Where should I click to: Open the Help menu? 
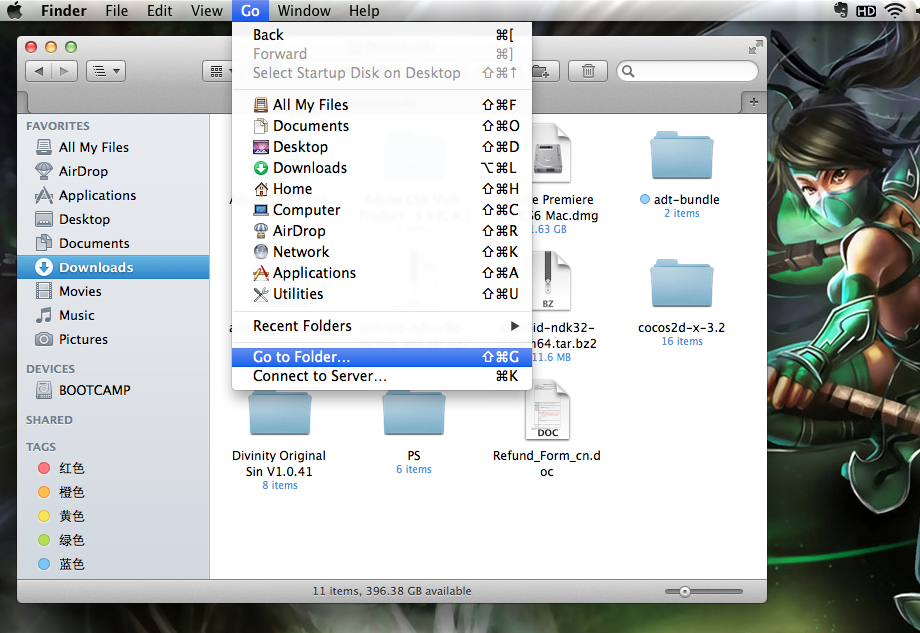coord(364,11)
